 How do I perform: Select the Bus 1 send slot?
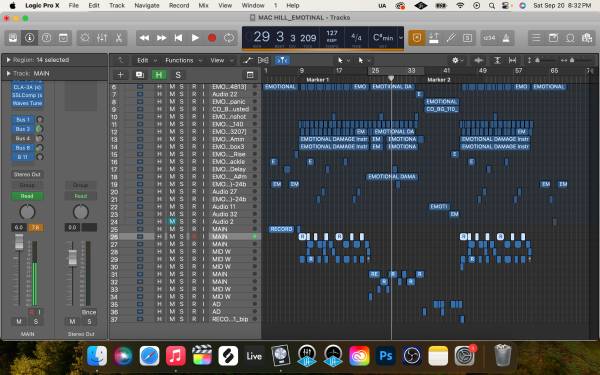click(x=23, y=120)
